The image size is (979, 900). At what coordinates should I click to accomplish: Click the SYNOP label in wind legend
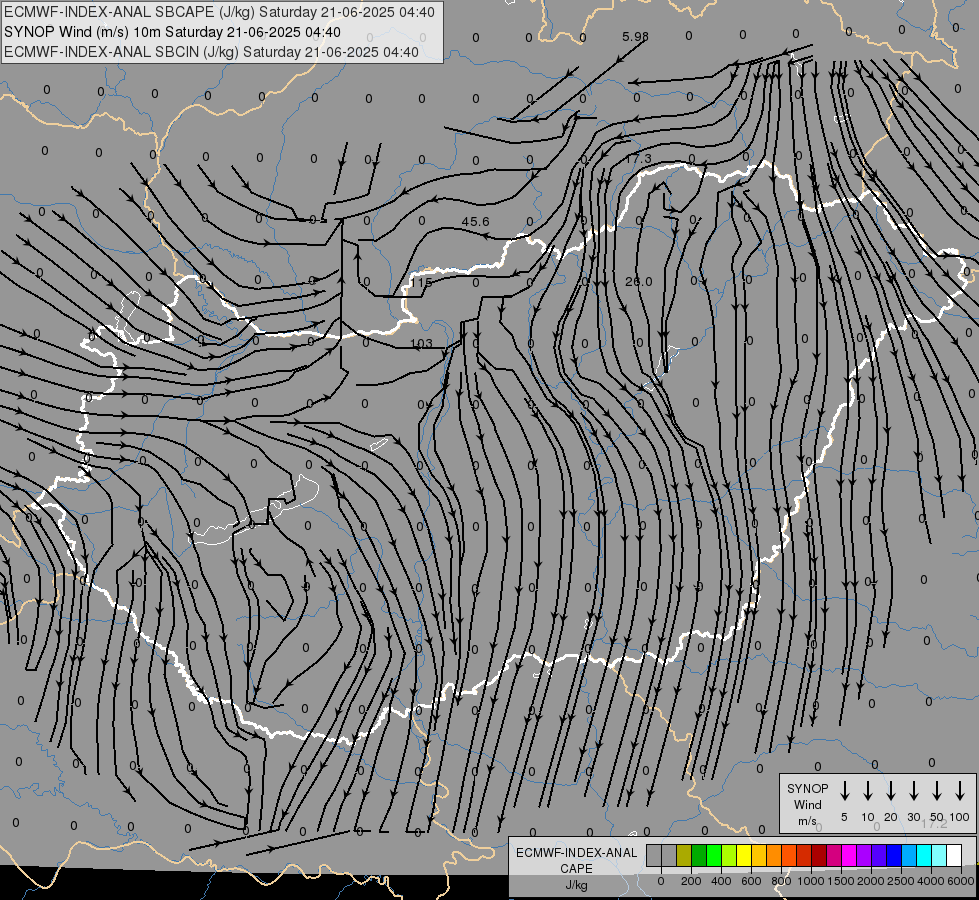[807, 789]
